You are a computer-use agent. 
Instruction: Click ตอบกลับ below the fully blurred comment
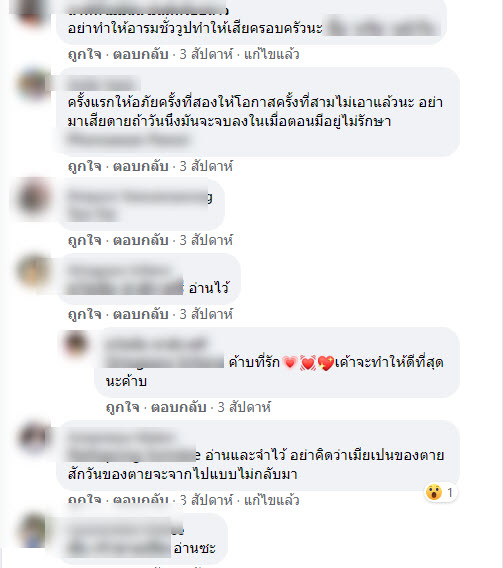(141, 240)
